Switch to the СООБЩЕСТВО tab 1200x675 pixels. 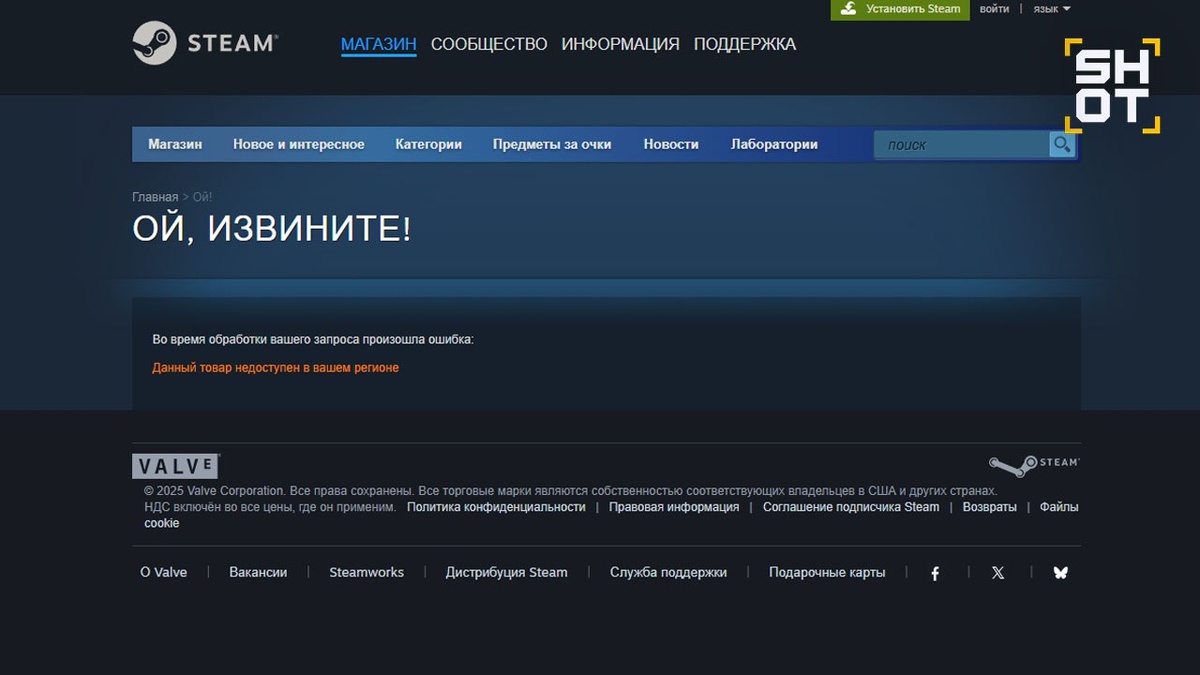point(489,44)
